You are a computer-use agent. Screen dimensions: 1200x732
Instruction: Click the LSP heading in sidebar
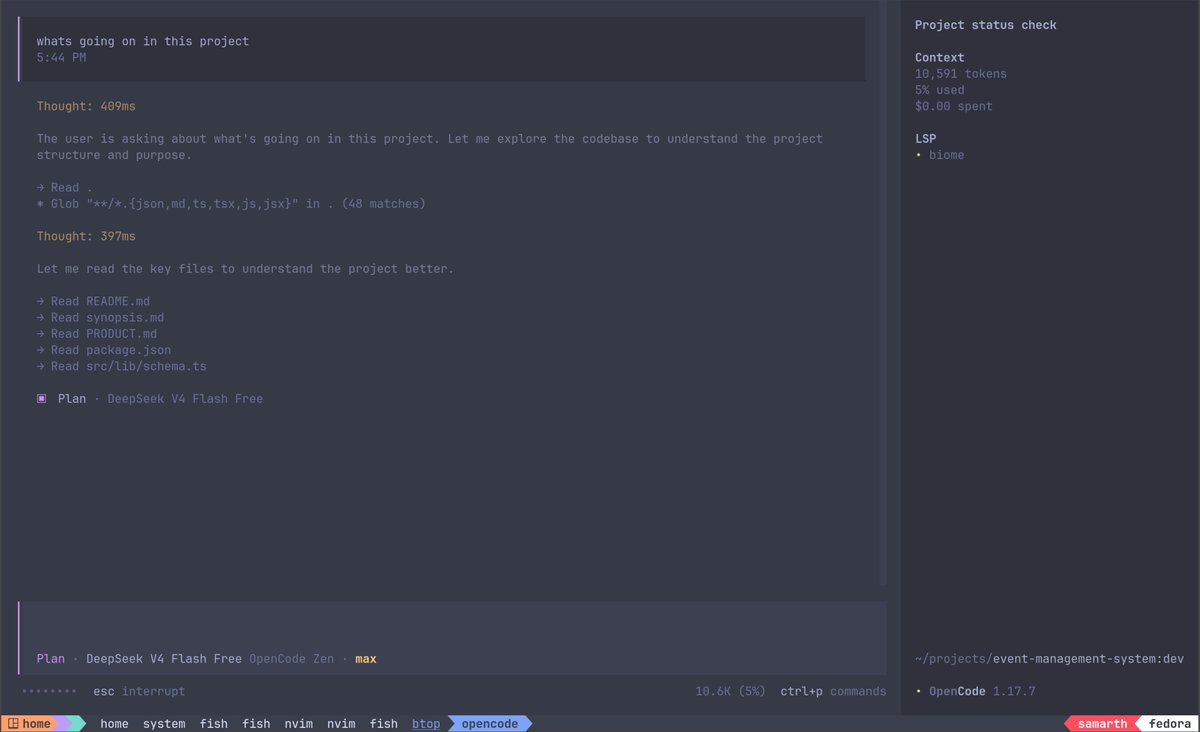tap(926, 139)
